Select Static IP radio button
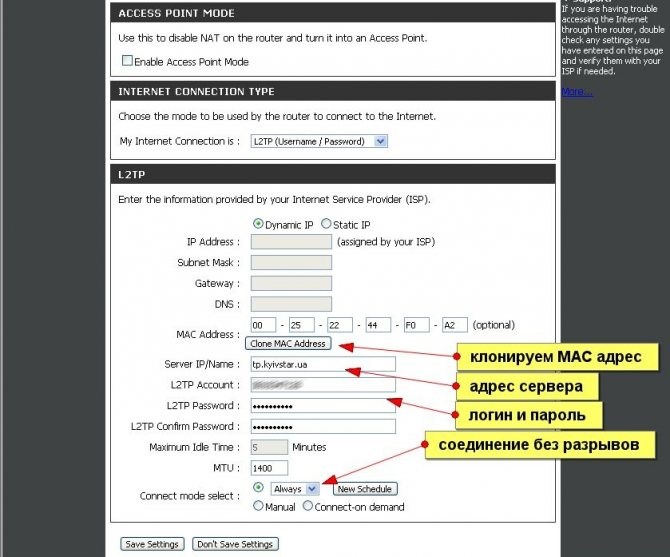Screen dimensions: 670x557 tap(326, 223)
